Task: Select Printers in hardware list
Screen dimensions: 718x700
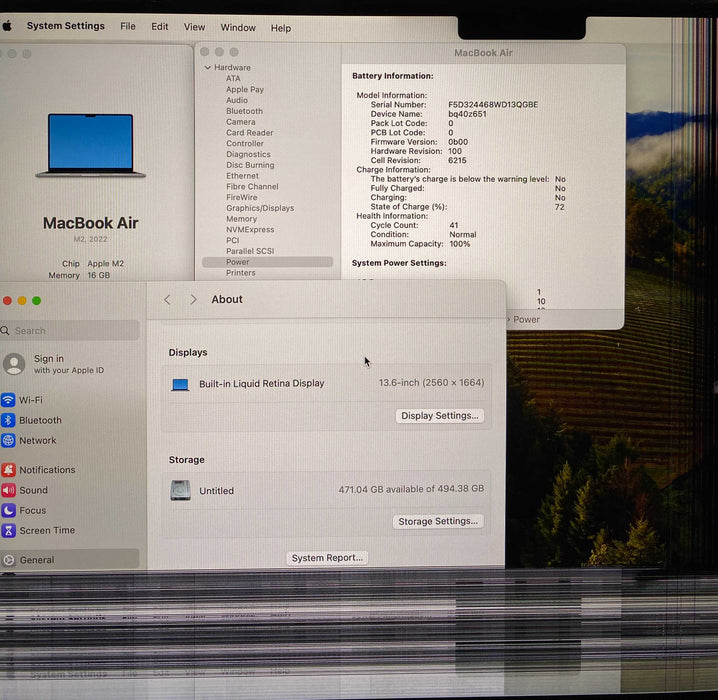Action: 240,273
